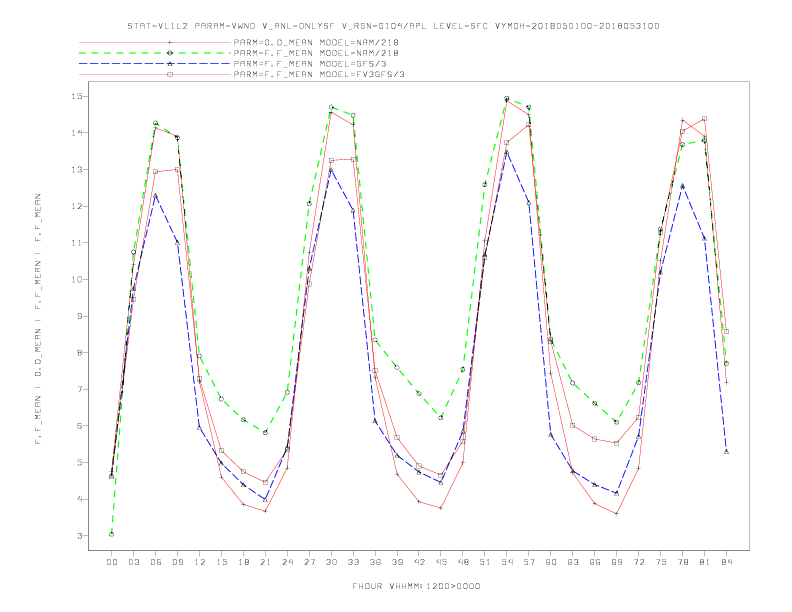Click y-axis tick value 10
Viewport: 792px width, 612px height.
(x=76, y=279)
